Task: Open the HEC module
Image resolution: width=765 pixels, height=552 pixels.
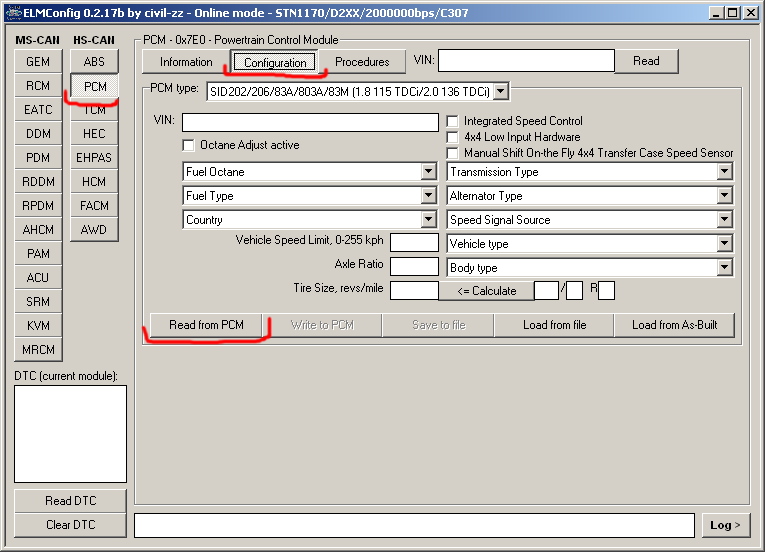Action: (x=94, y=134)
